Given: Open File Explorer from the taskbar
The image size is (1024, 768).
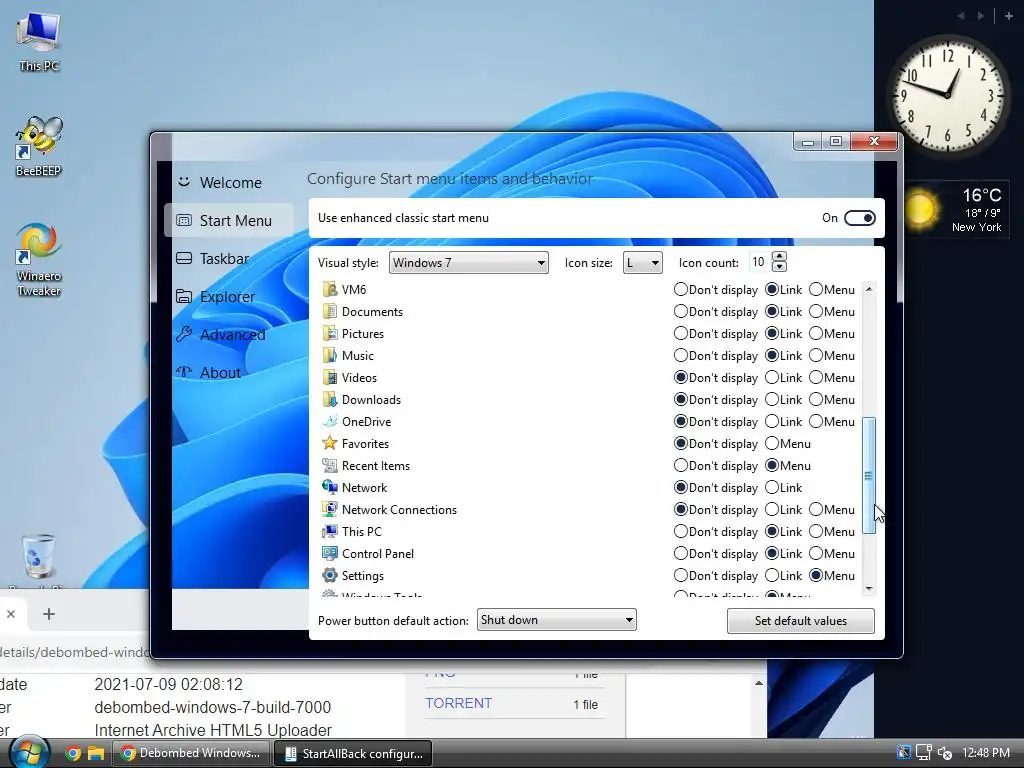Looking at the screenshot, I should [x=96, y=754].
